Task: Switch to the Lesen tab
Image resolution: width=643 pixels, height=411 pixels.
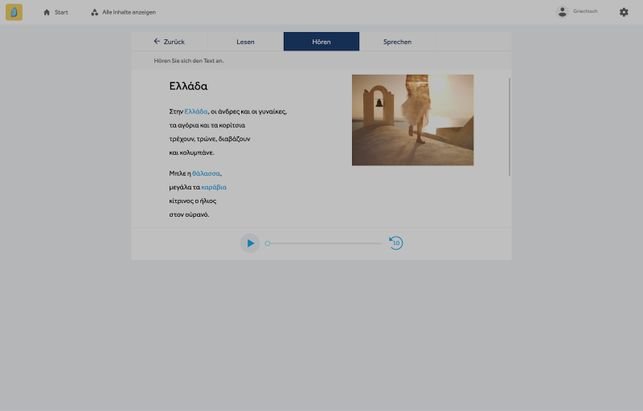Action: click(x=245, y=42)
